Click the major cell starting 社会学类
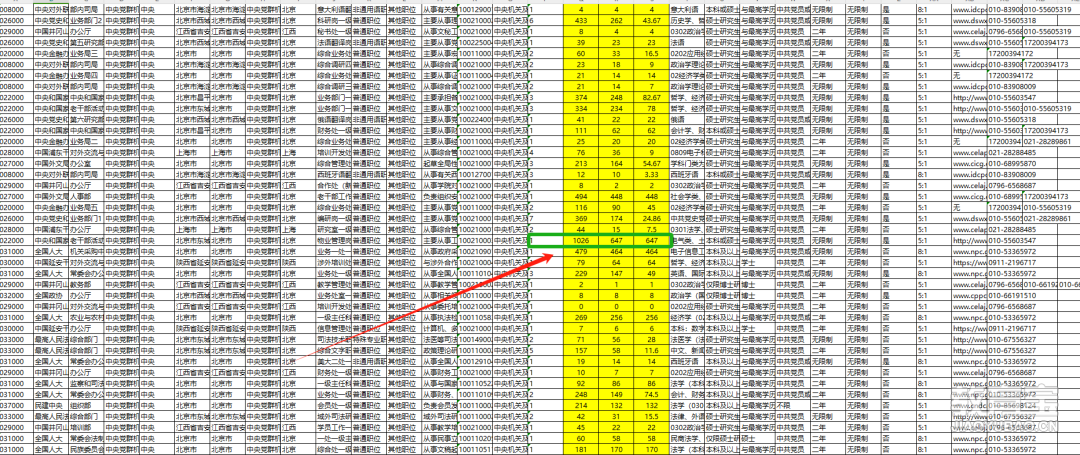Screen dimensions: 1080x455 686,196
